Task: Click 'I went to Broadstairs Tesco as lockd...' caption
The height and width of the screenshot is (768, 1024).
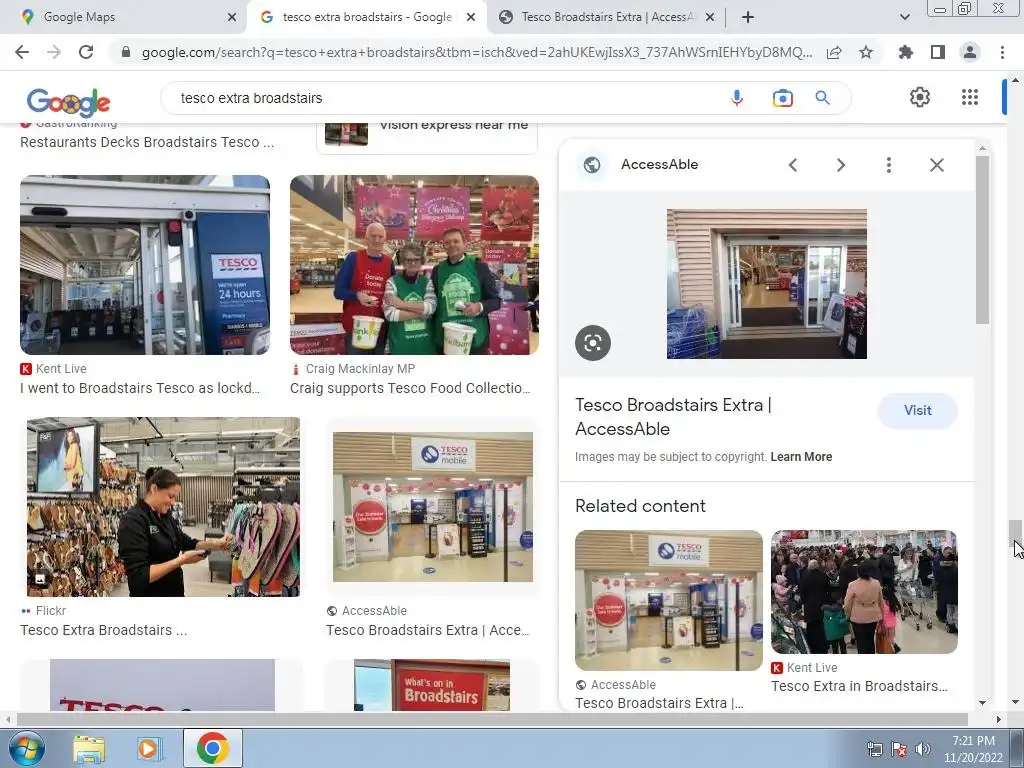Action: tap(140, 389)
